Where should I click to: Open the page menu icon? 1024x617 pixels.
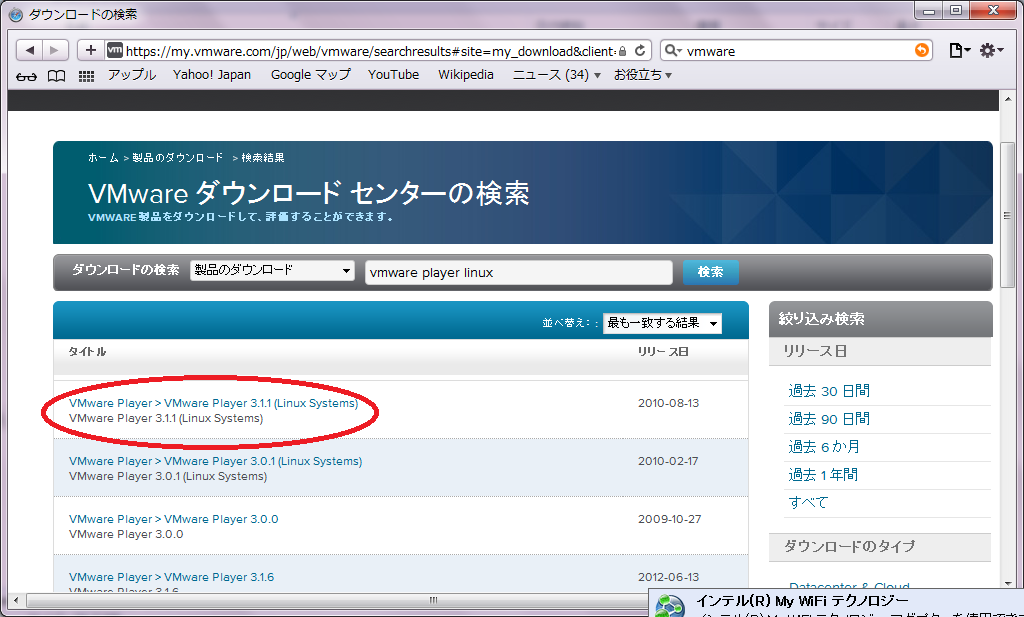coord(959,50)
